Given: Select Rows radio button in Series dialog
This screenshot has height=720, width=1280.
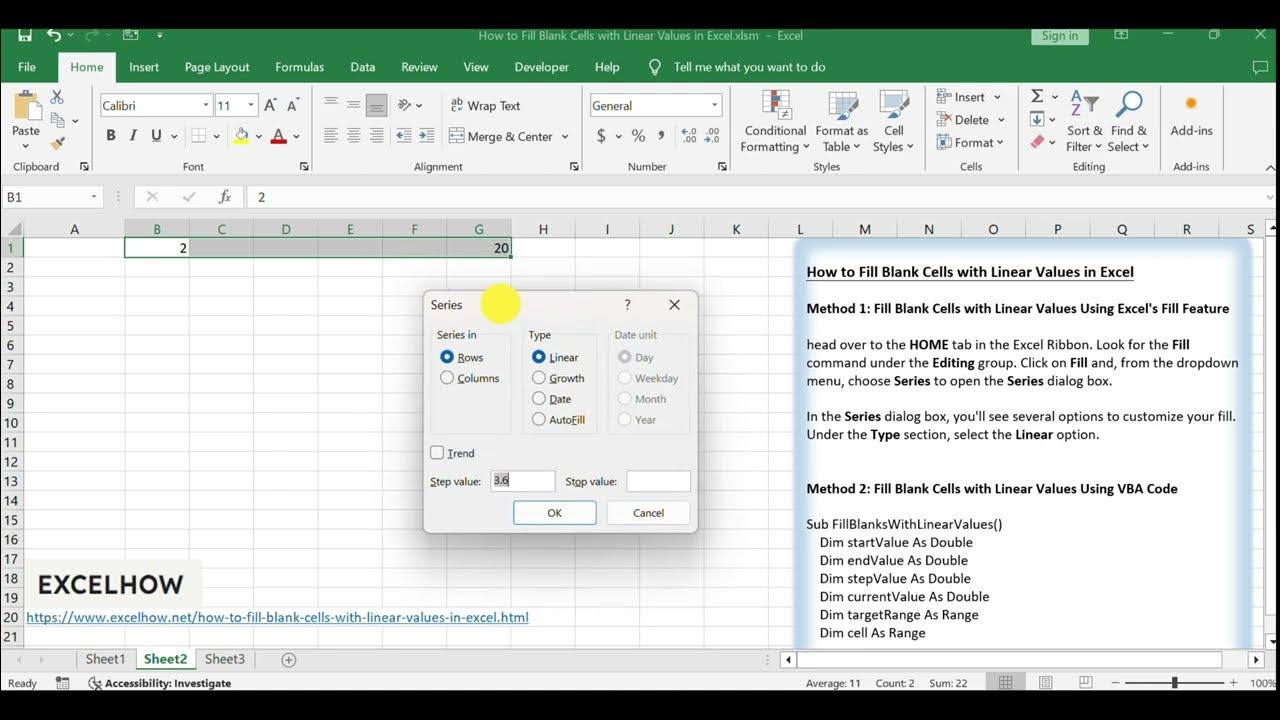Looking at the screenshot, I should tap(447, 357).
